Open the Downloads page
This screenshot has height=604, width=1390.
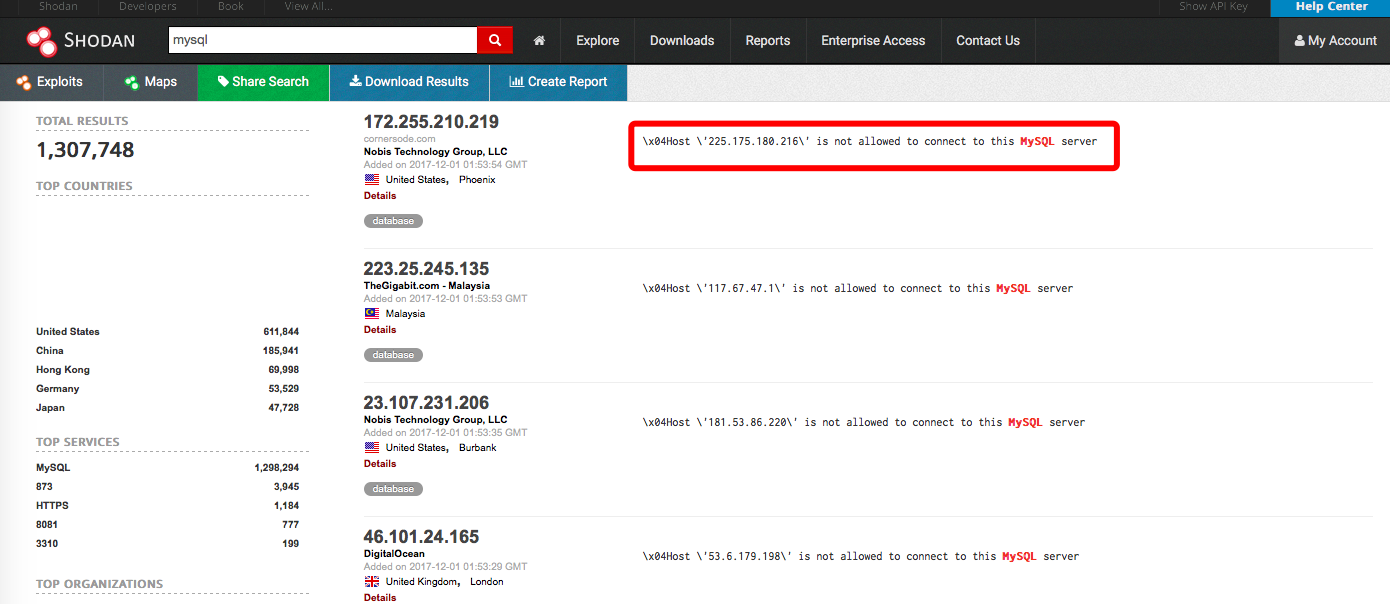pos(682,41)
